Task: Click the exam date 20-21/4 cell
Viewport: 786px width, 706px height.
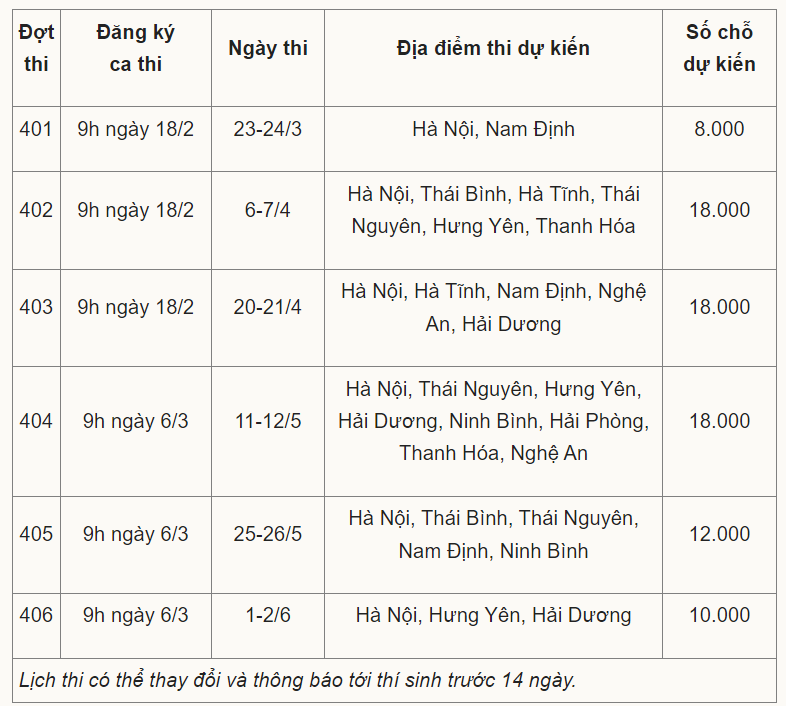Action: coord(268,307)
